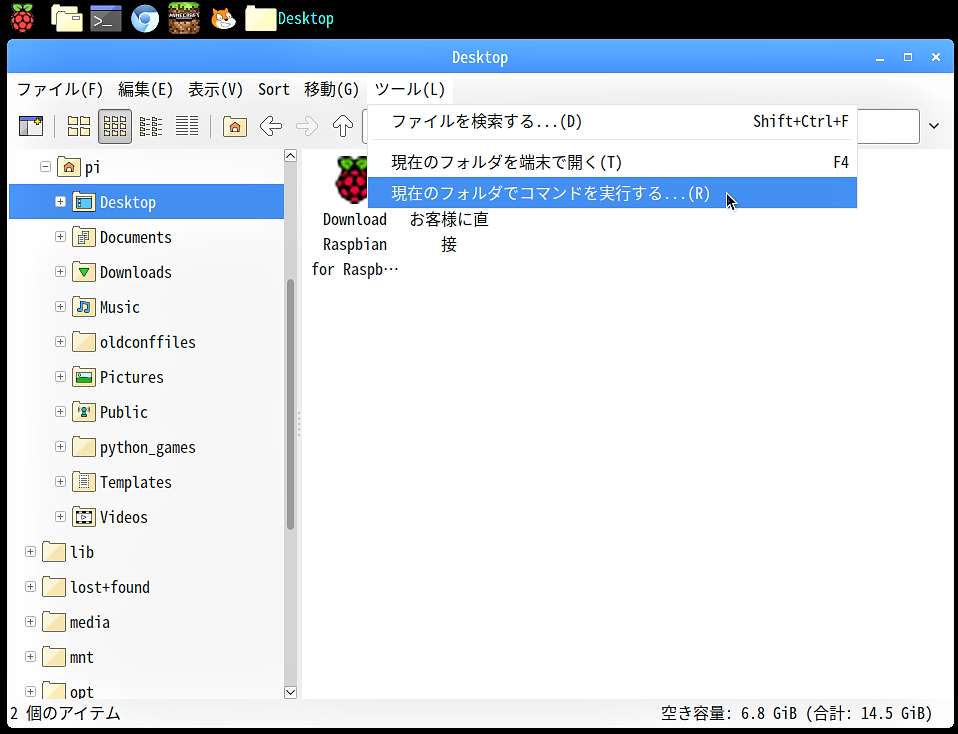The width and height of the screenshot is (958, 734).
Task: Switch to compact view mode
Action: [x=151, y=127]
